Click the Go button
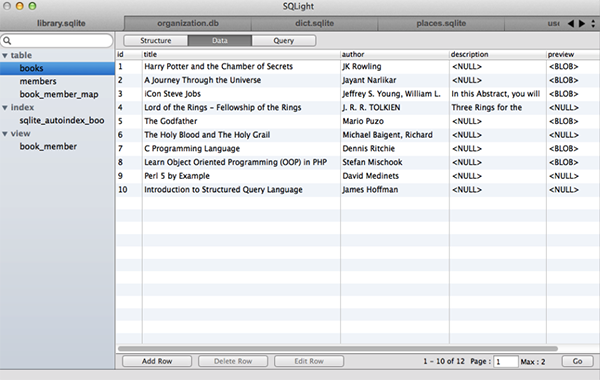 click(577, 361)
